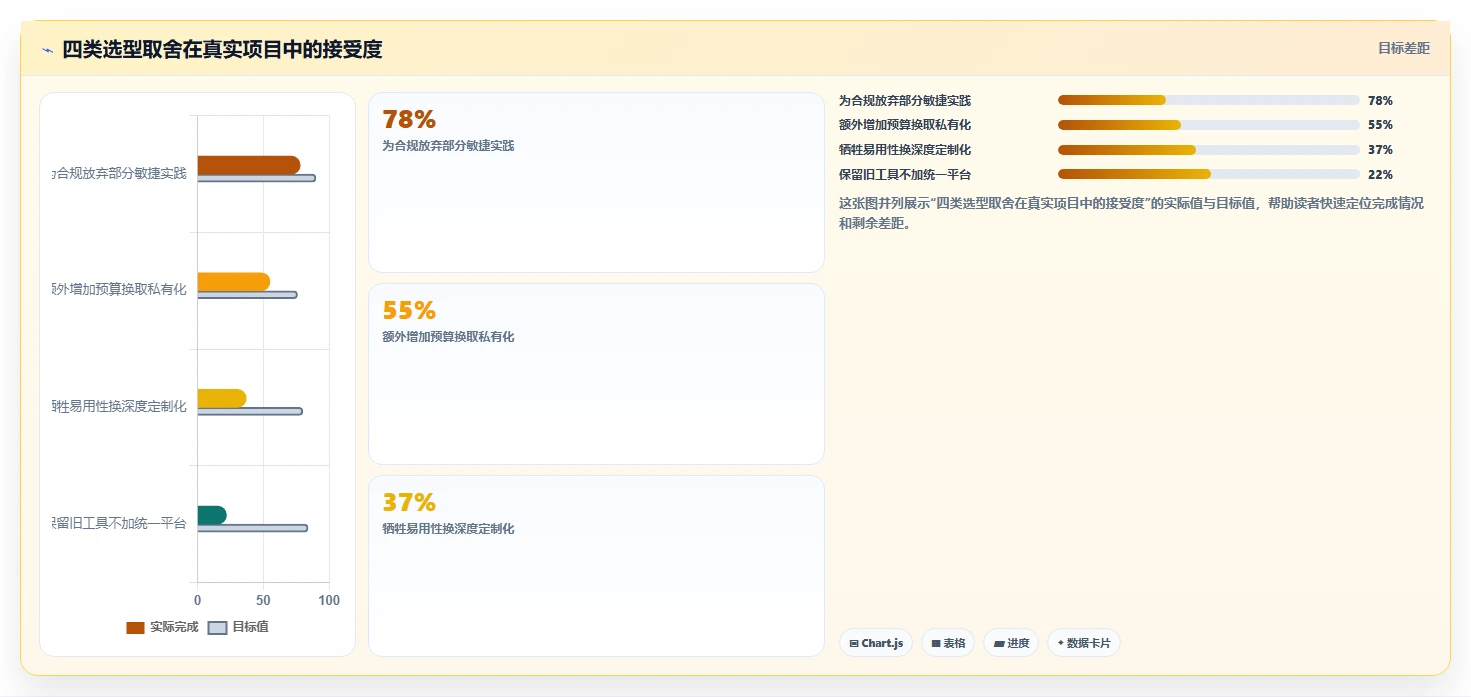The image size is (1471, 697).
Task: Toggle the 目标值 legend item in the chart
Action: click(238, 627)
